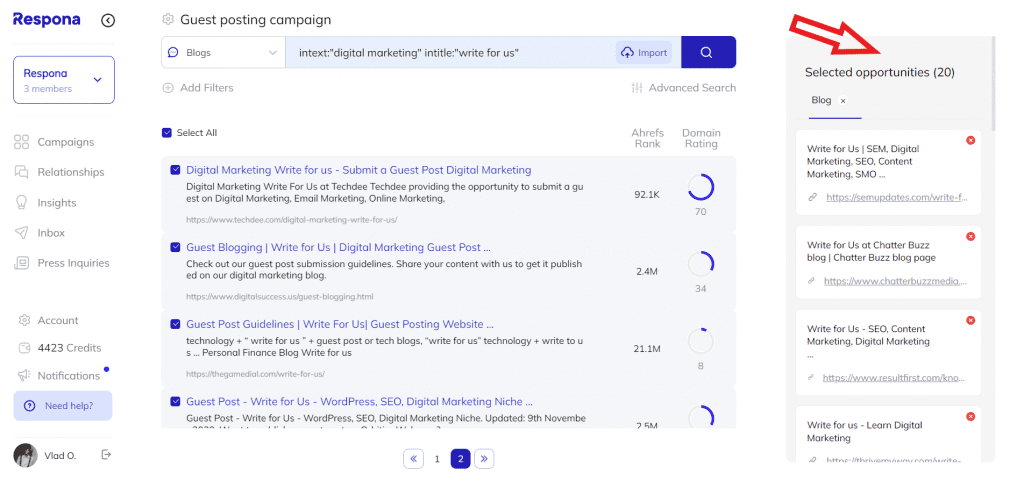Image resolution: width=1024 pixels, height=481 pixels.
Task: Click the logout icon next to Vlad O.
Action: click(x=106, y=455)
